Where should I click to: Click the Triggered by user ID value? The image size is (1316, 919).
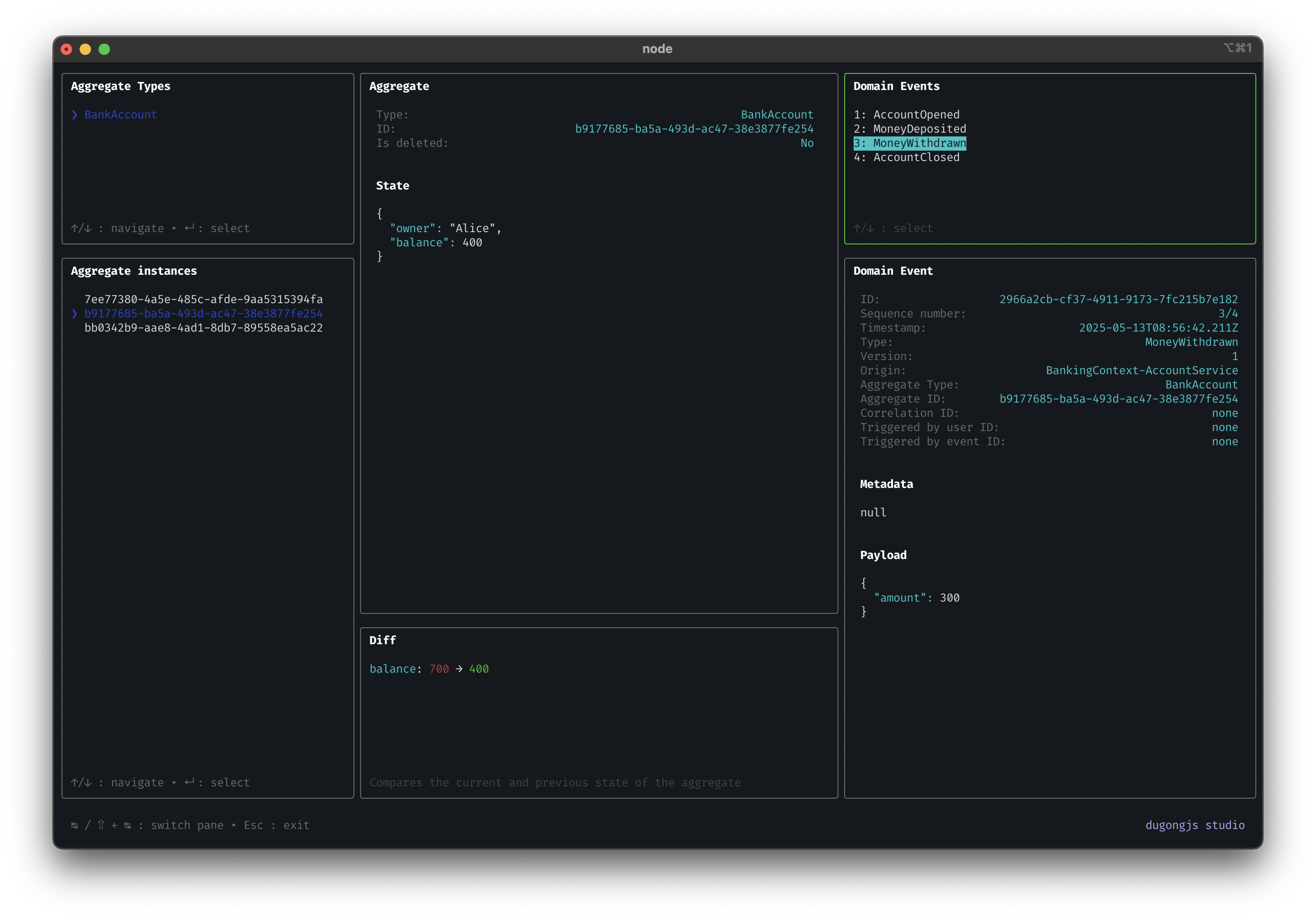point(1225,428)
